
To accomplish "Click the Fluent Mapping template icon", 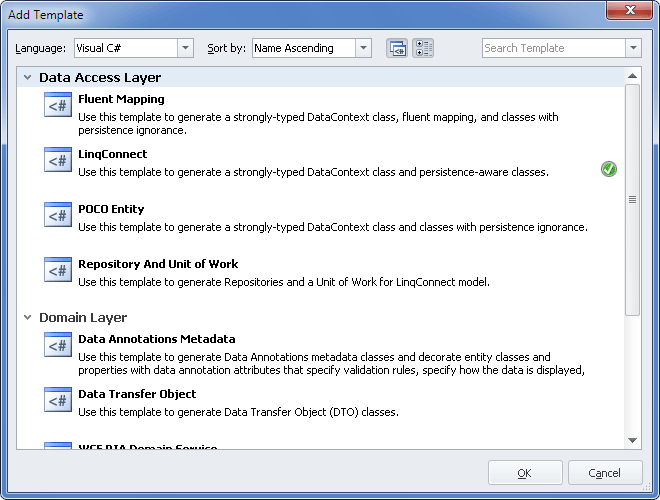I will tap(58, 104).
